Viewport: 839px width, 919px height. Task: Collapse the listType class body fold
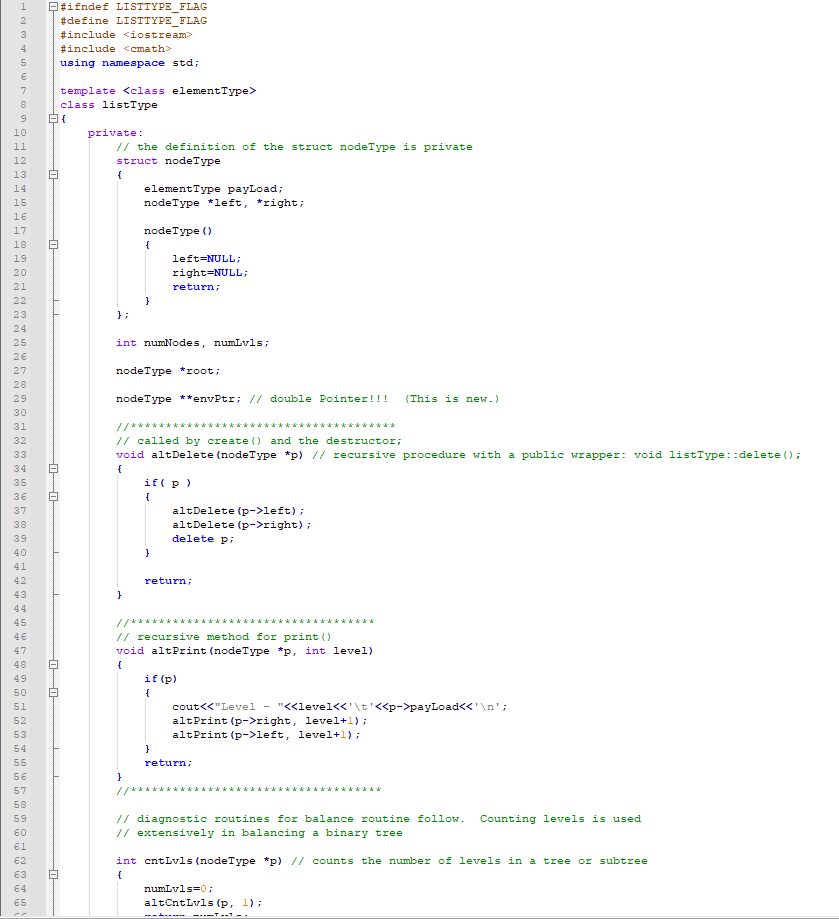[x=53, y=117]
